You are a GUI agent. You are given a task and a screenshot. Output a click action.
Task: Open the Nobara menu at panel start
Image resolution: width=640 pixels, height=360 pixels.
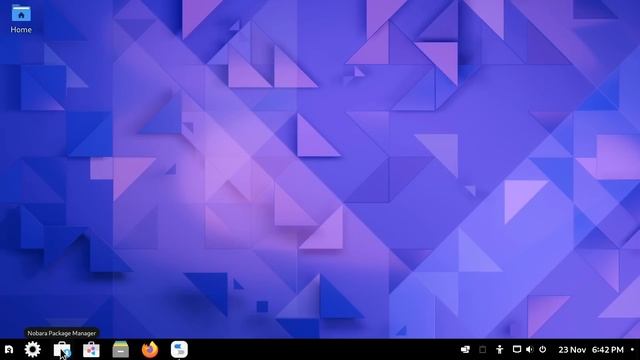[9, 349]
